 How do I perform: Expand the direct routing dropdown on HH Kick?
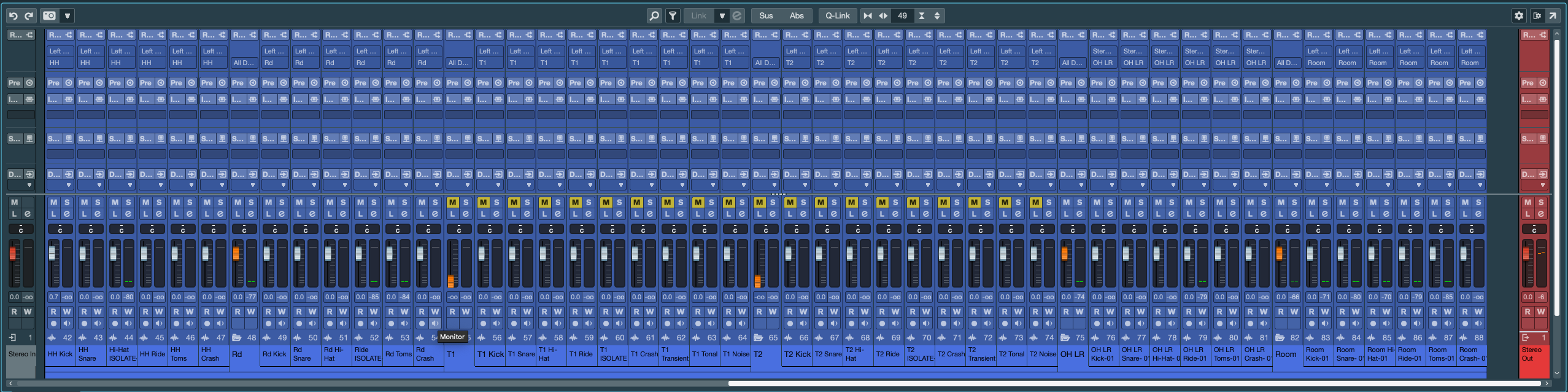click(x=68, y=185)
